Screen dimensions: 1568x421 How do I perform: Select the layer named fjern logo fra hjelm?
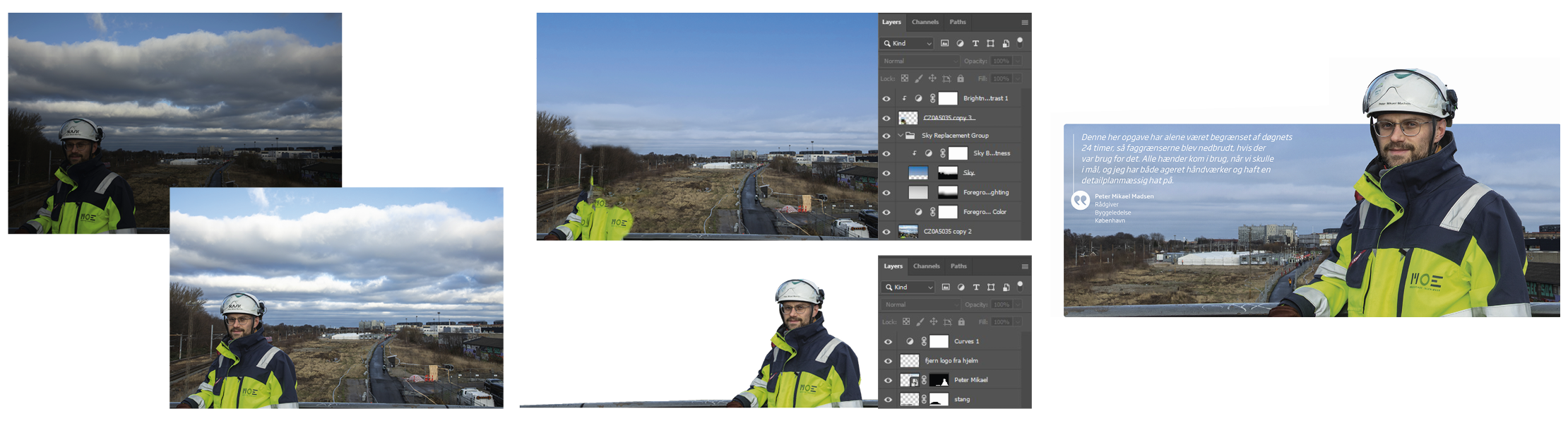pyautogui.click(x=951, y=361)
